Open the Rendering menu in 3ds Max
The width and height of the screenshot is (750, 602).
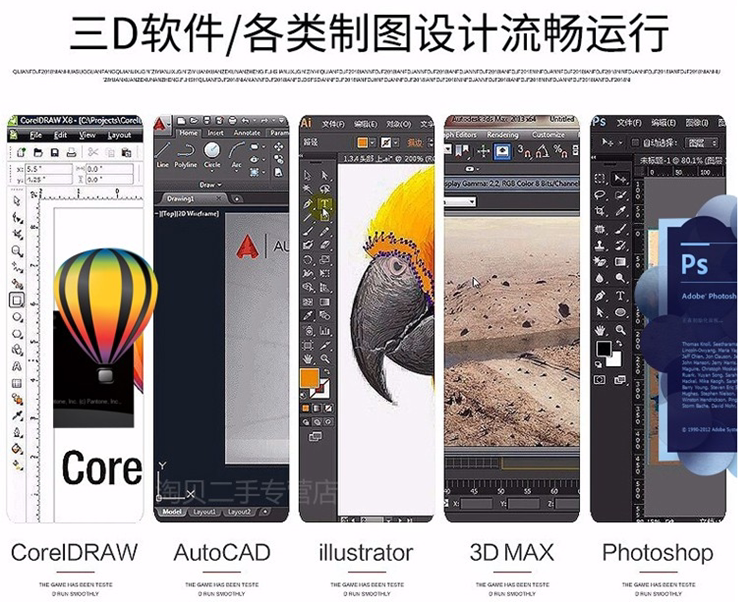(502, 135)
